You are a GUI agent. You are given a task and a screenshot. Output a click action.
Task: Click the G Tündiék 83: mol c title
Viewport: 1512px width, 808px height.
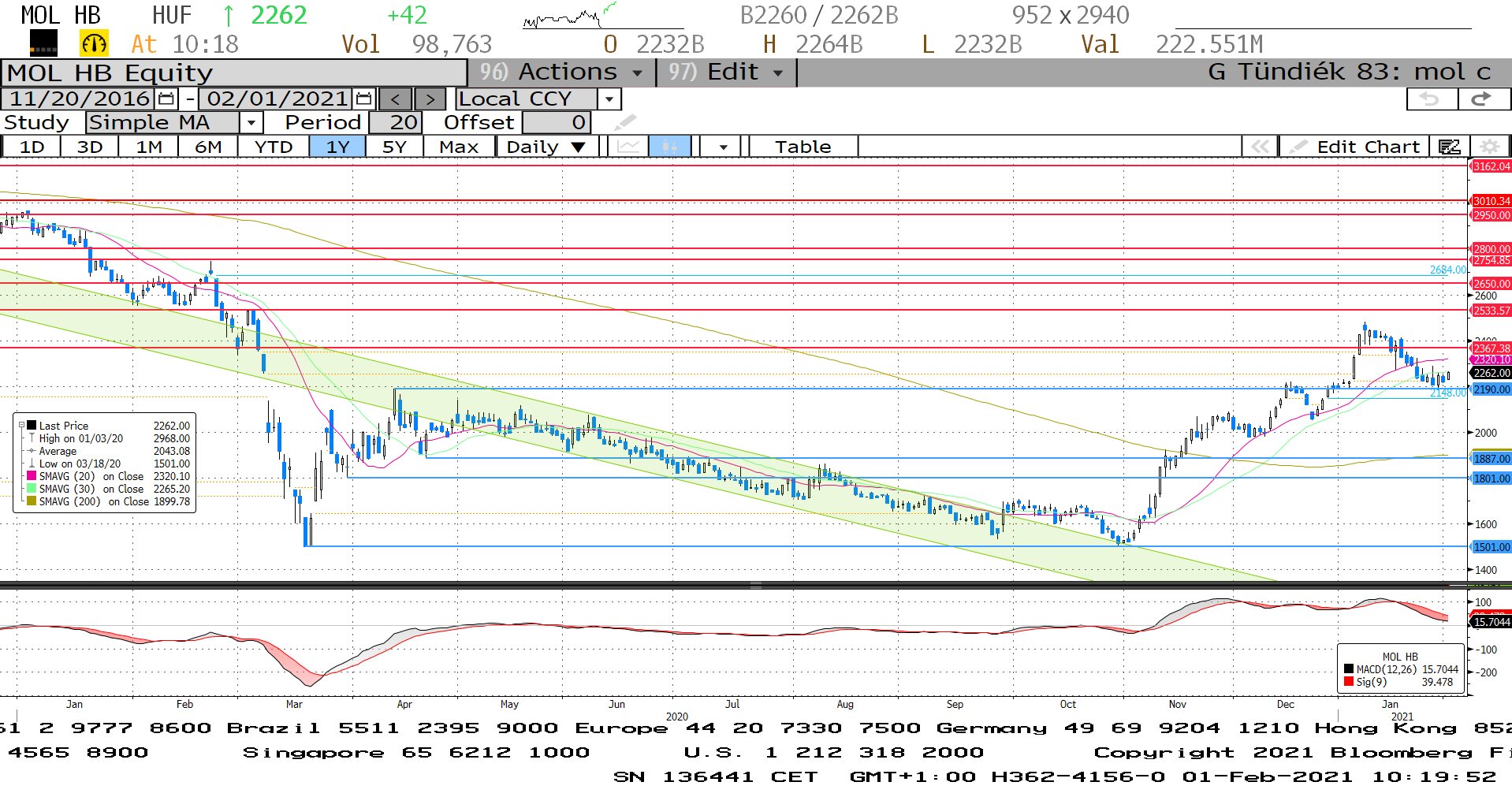pyautogui.click(x=1349, y=72)
